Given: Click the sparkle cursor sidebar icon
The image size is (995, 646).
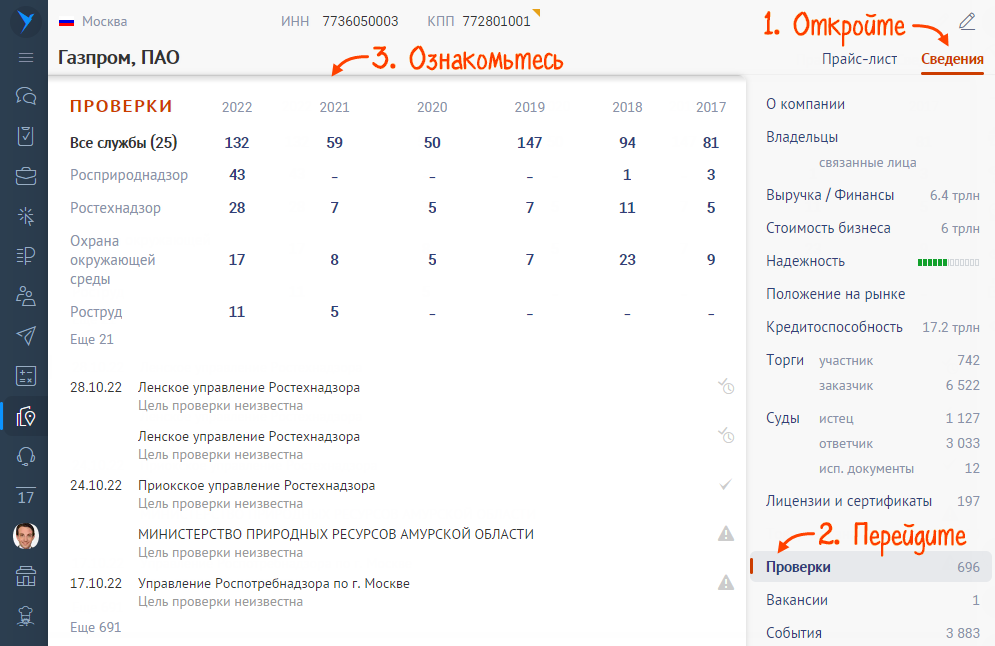Looking at the screenshot, I should click(x=25, y=216).
